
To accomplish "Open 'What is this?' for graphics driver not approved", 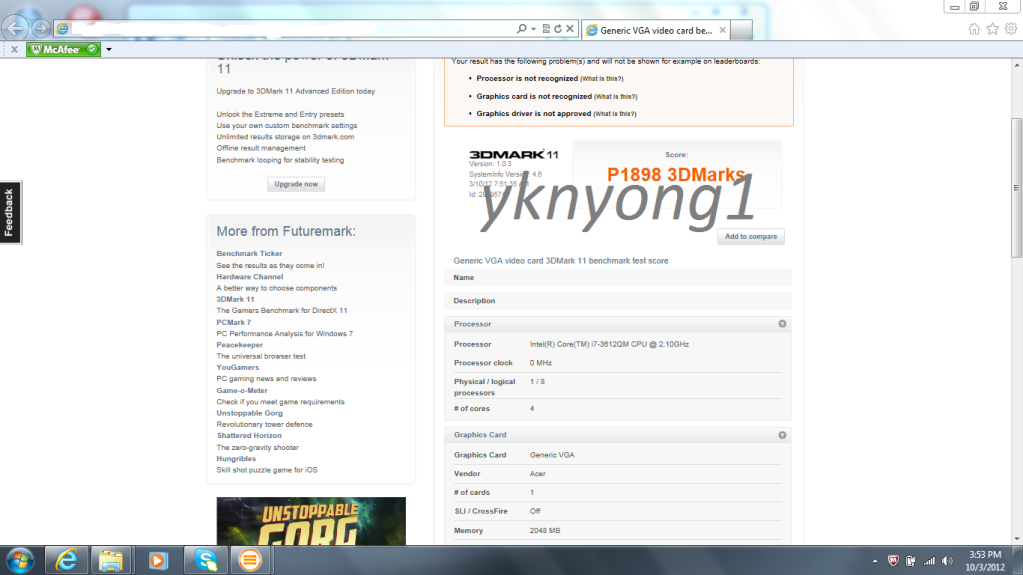I will pyautogui.click(x=615, y=114).
